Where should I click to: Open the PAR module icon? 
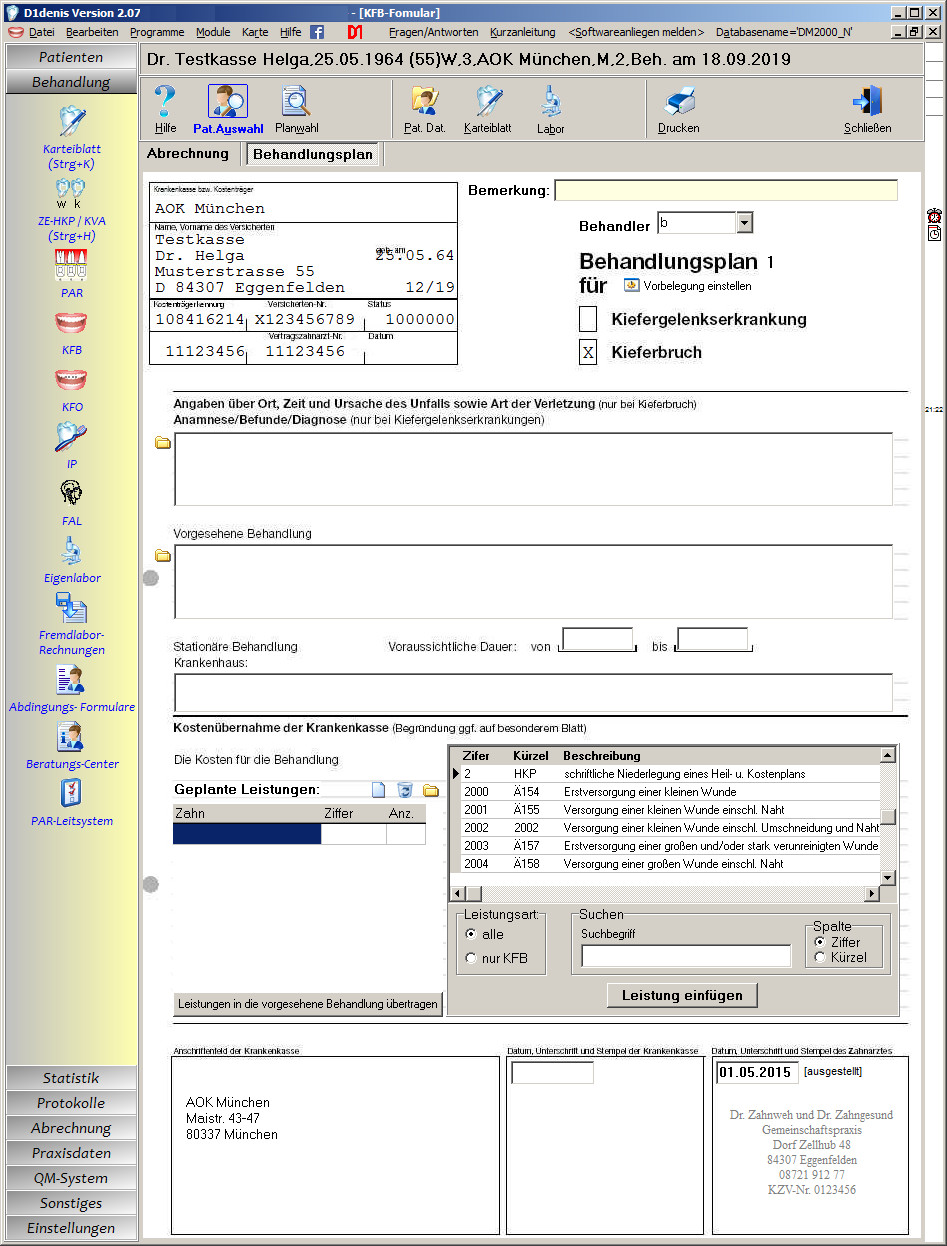tap(71, 265)
